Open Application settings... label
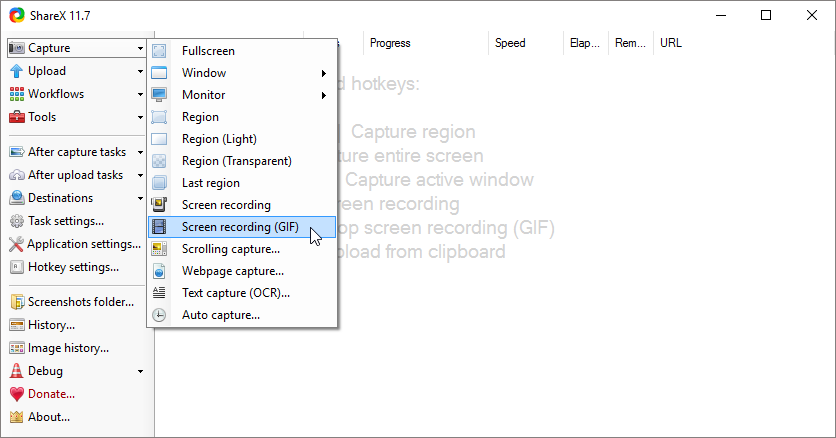The image size is (836, 438). coord(84,244)
